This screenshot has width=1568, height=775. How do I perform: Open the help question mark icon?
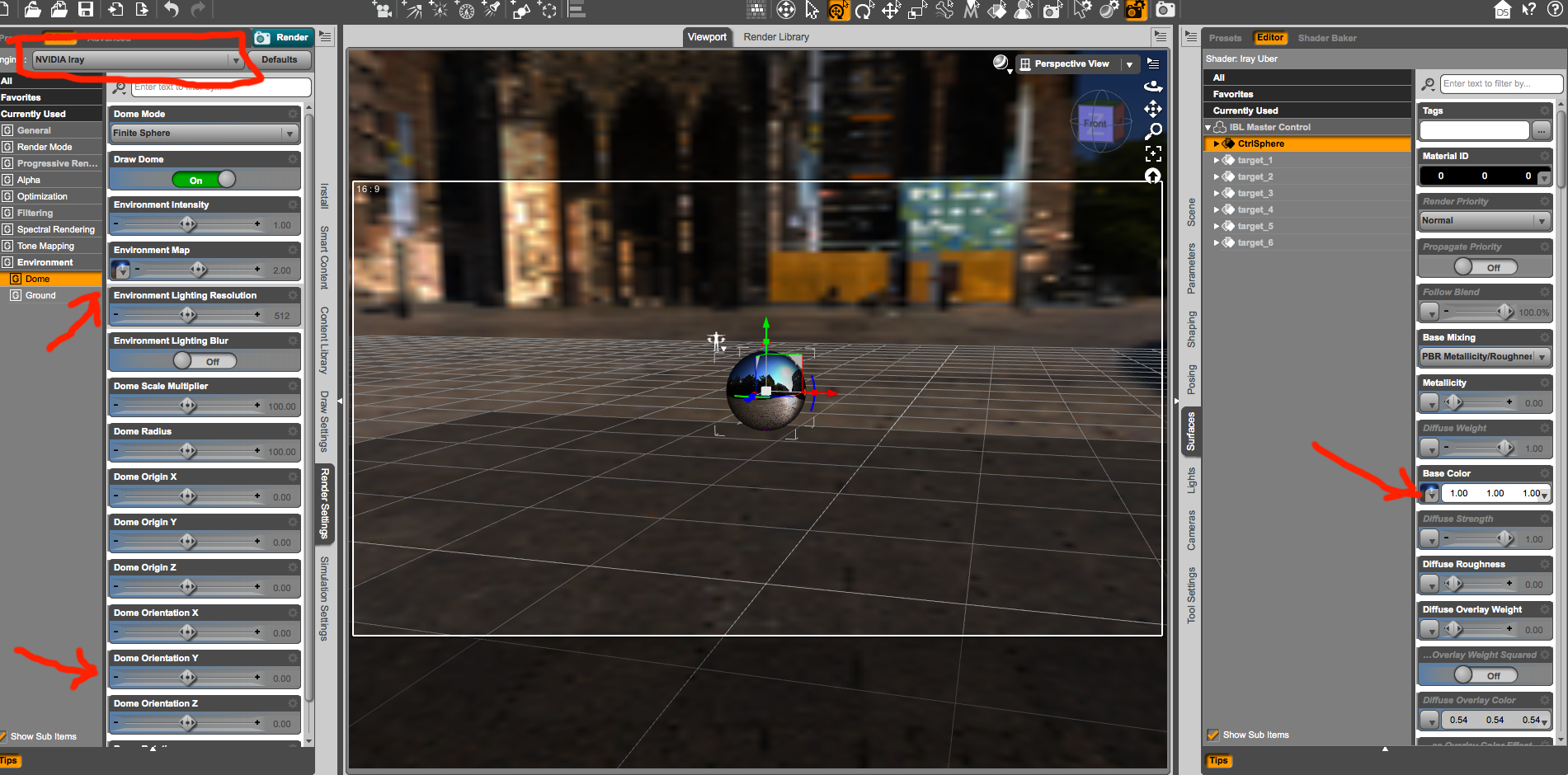point(1556,10)
